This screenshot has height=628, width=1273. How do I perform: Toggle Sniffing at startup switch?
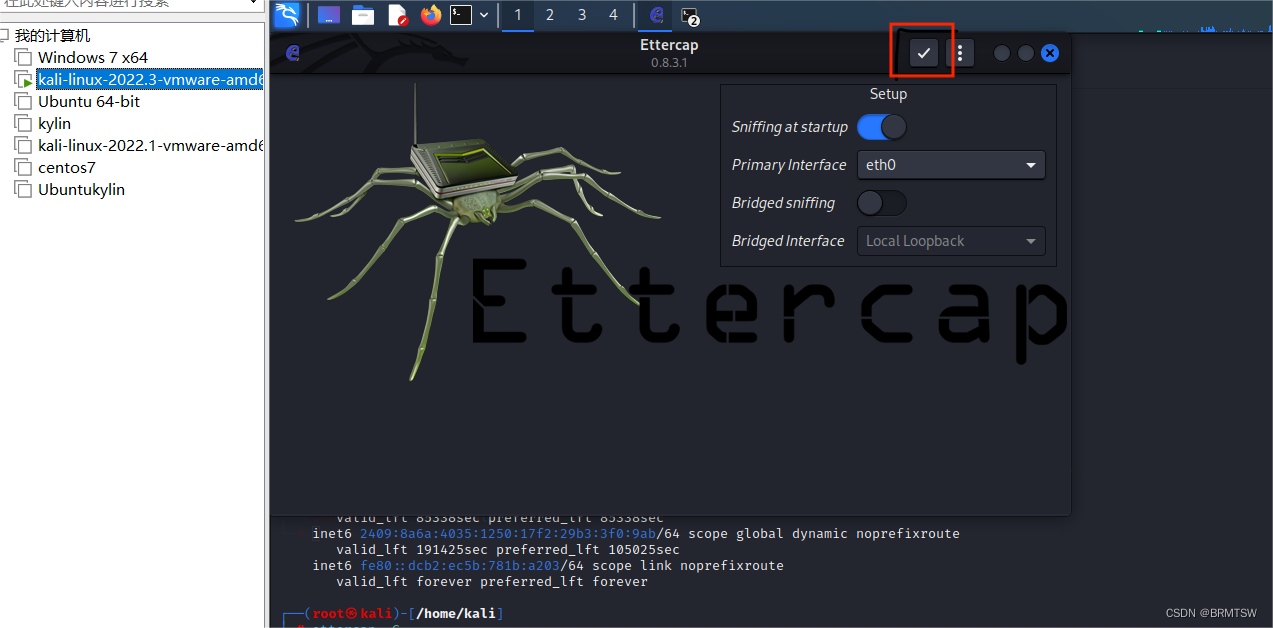(x=882, y=127)
